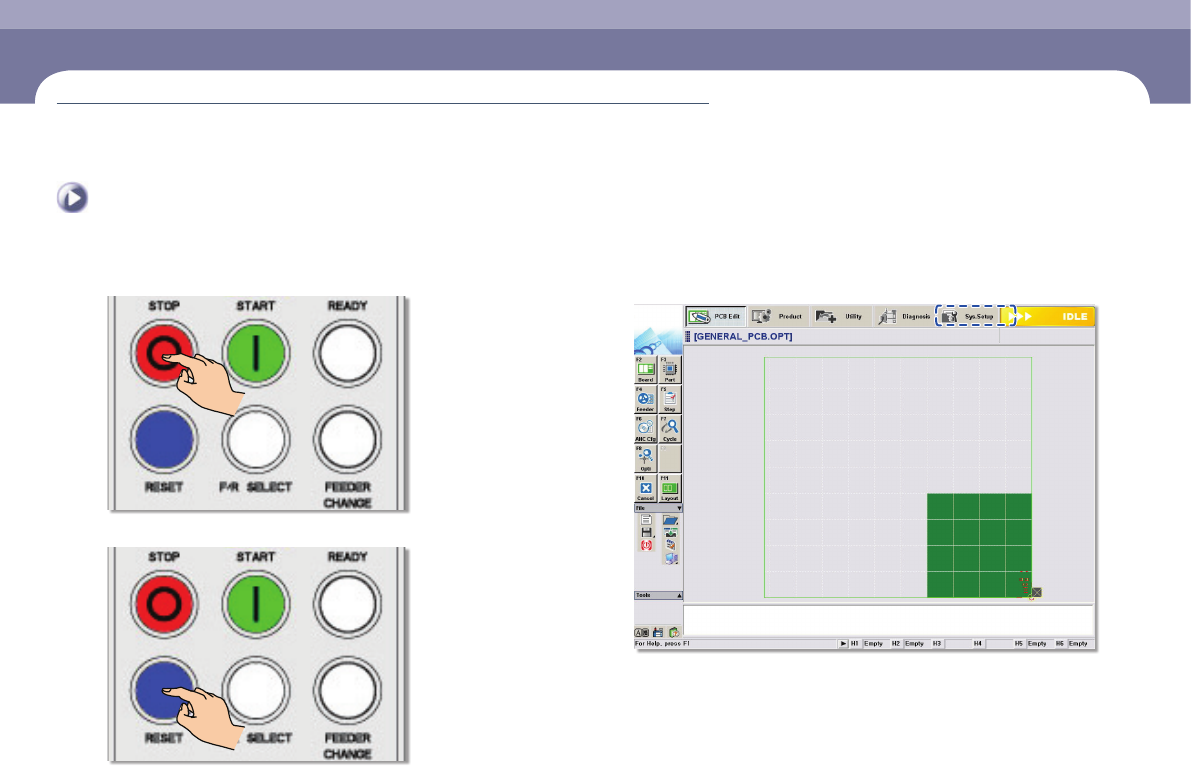This screenshot has width=1191, height=767.
Task: Click green START in panel with finger on RESET
Action: 256,604
